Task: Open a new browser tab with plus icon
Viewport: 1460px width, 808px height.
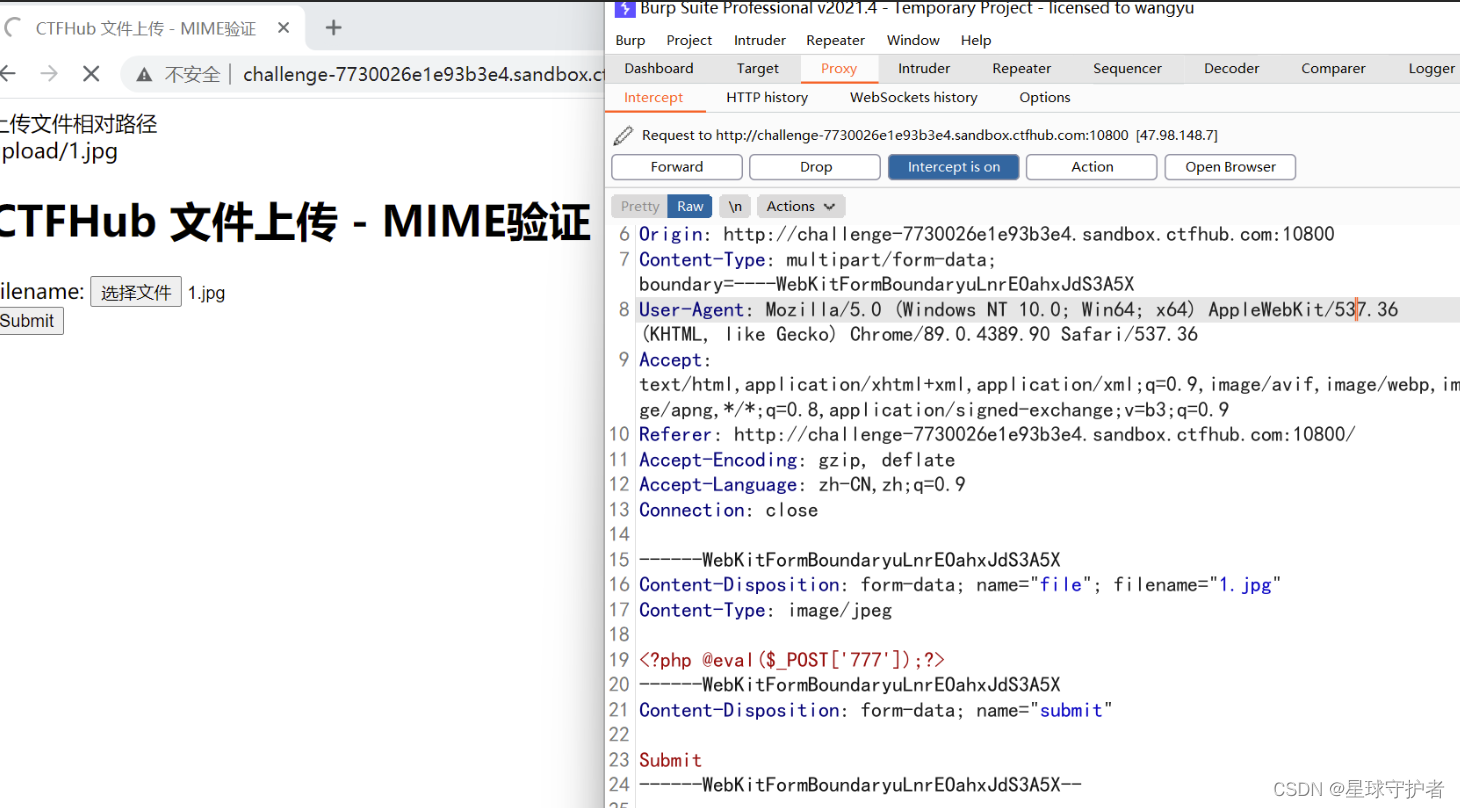Action: point(334,28)
